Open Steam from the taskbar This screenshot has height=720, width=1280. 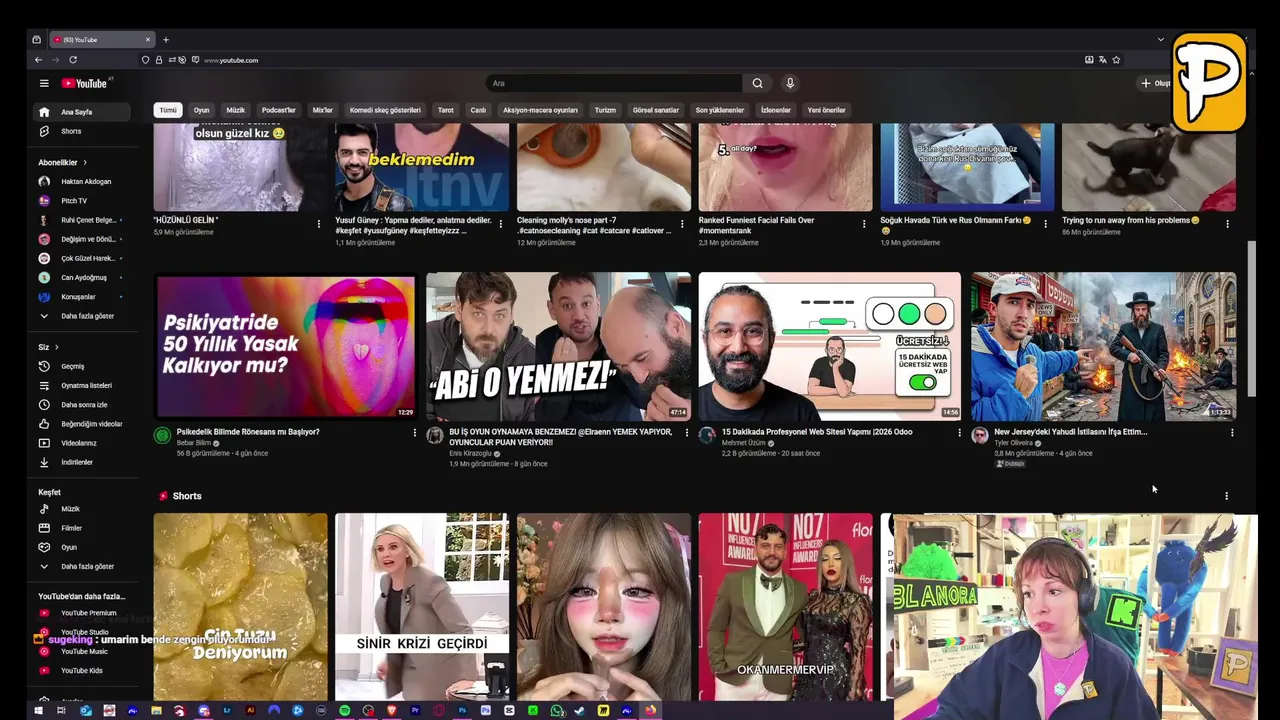(x=580, y=710)
